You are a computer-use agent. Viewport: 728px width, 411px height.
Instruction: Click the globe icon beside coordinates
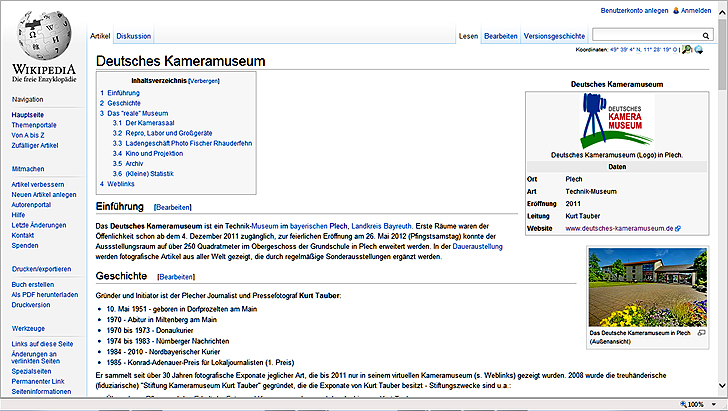pyautogui.click(x=698, y=49)
